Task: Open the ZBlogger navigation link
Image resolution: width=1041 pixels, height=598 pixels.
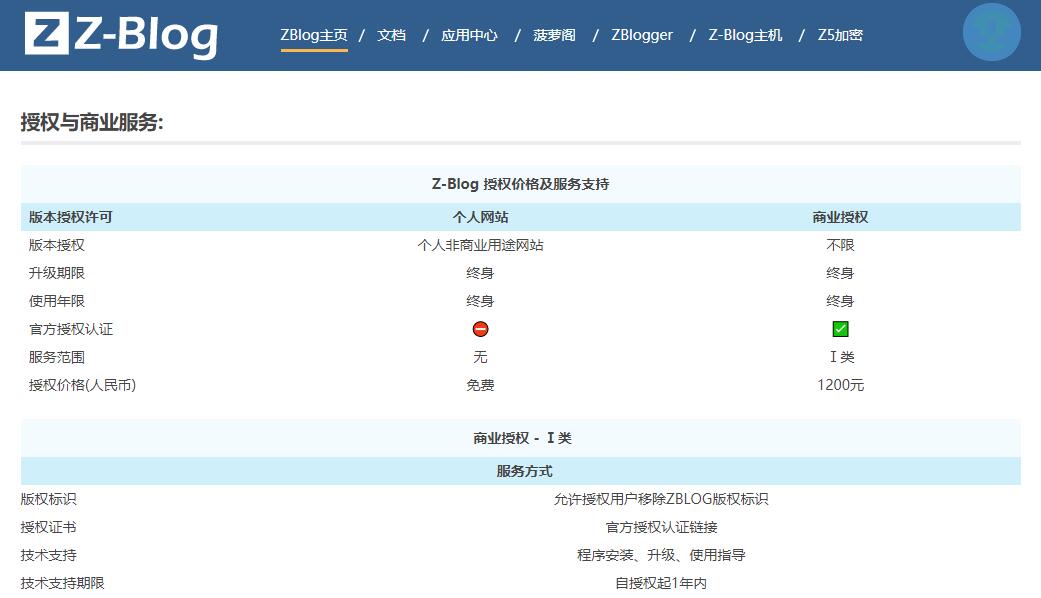Action: point(642,35)
